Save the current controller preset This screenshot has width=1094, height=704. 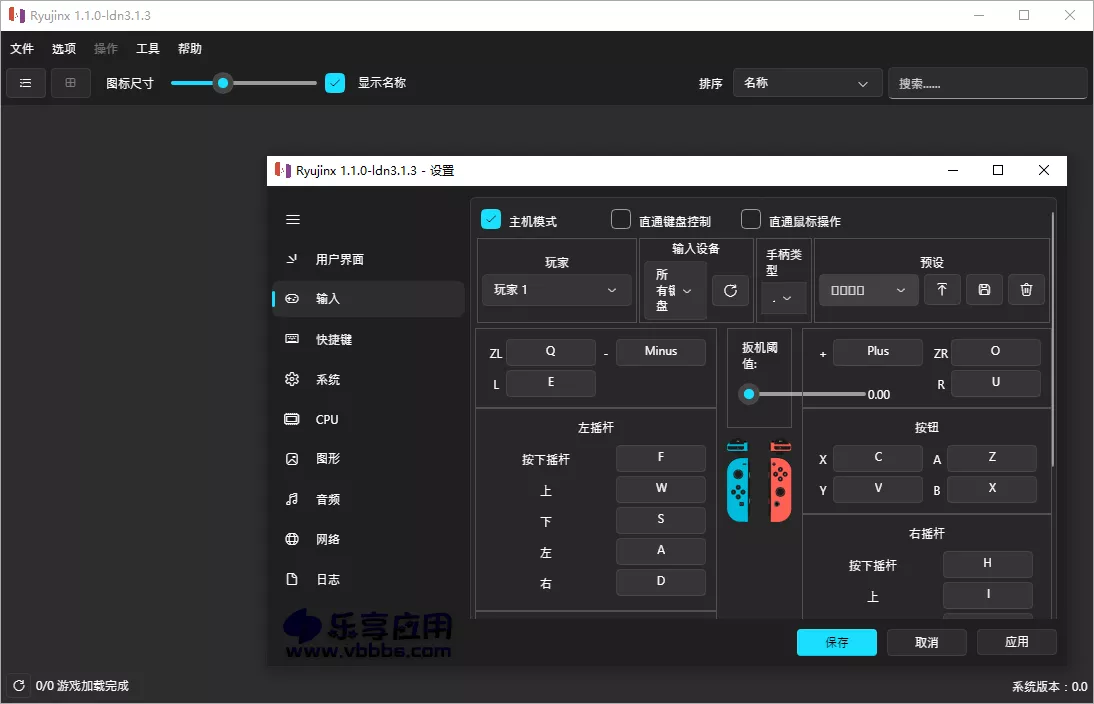[984, 289]
